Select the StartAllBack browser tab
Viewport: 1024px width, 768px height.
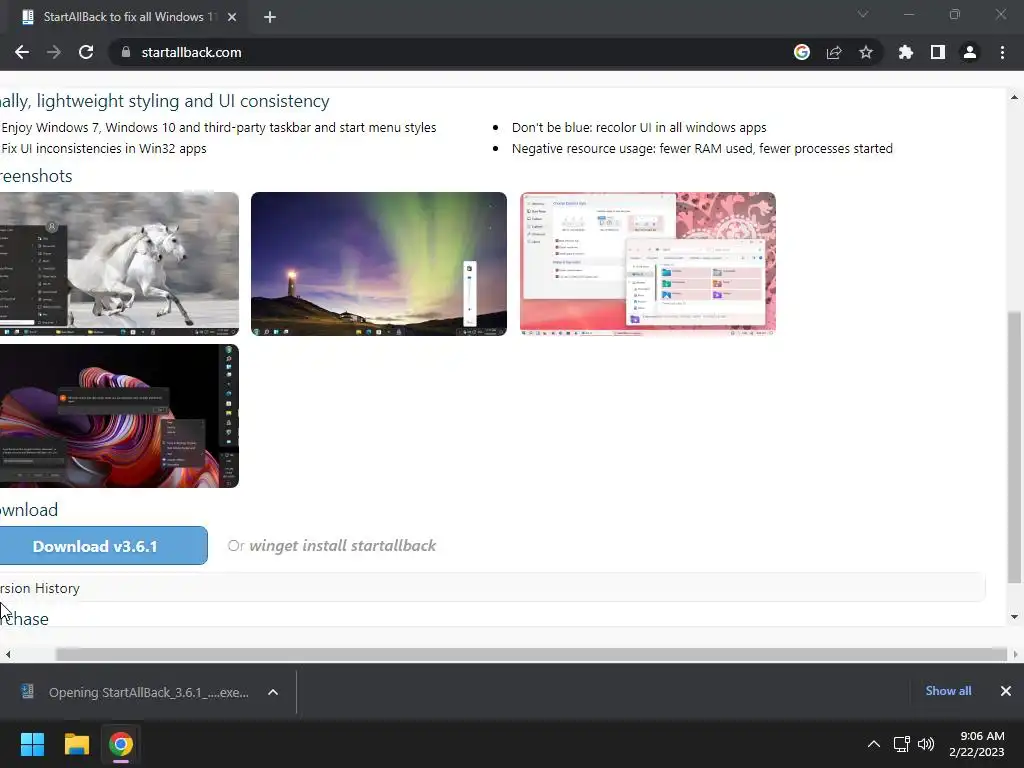click(127, 17)
